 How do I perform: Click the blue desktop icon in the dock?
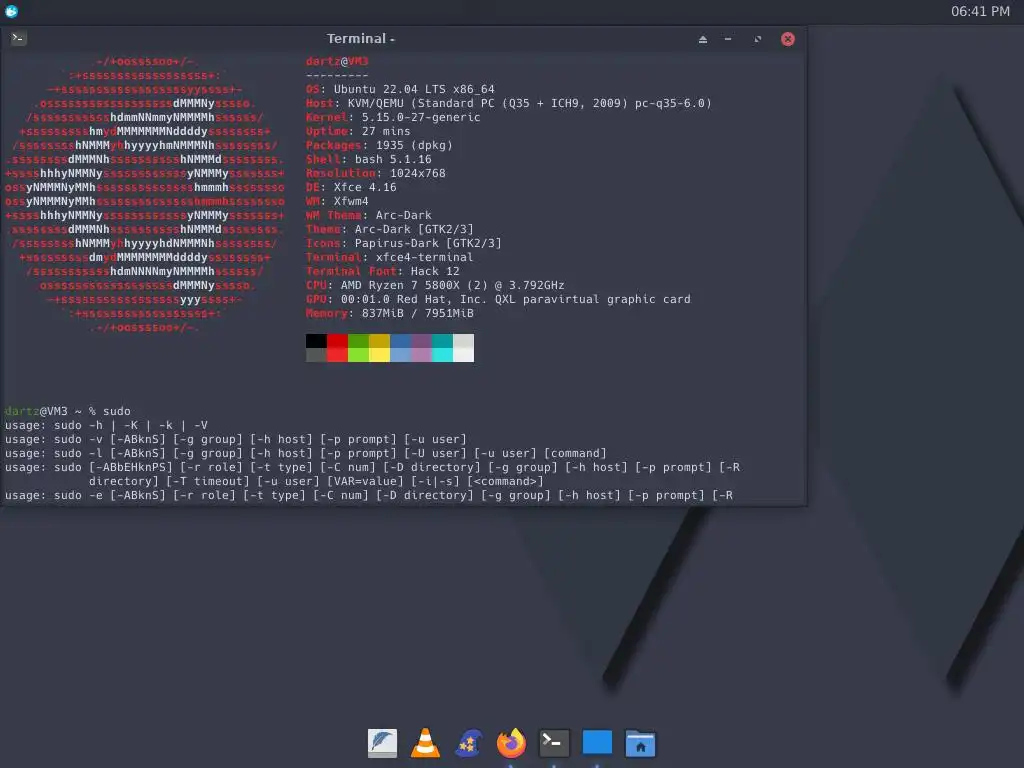(x=597, y=743)
